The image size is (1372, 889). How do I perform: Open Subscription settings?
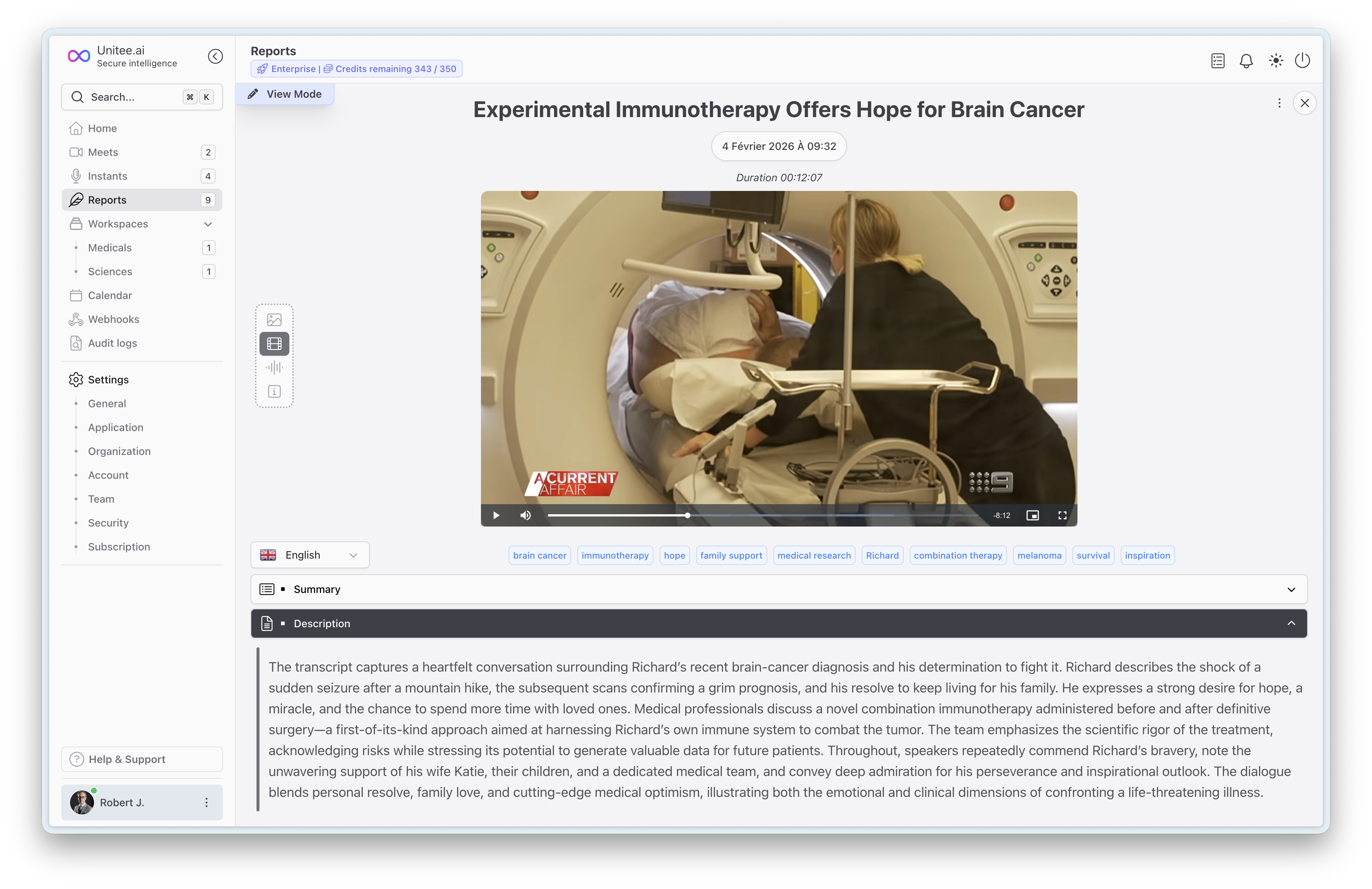(119, 547)
